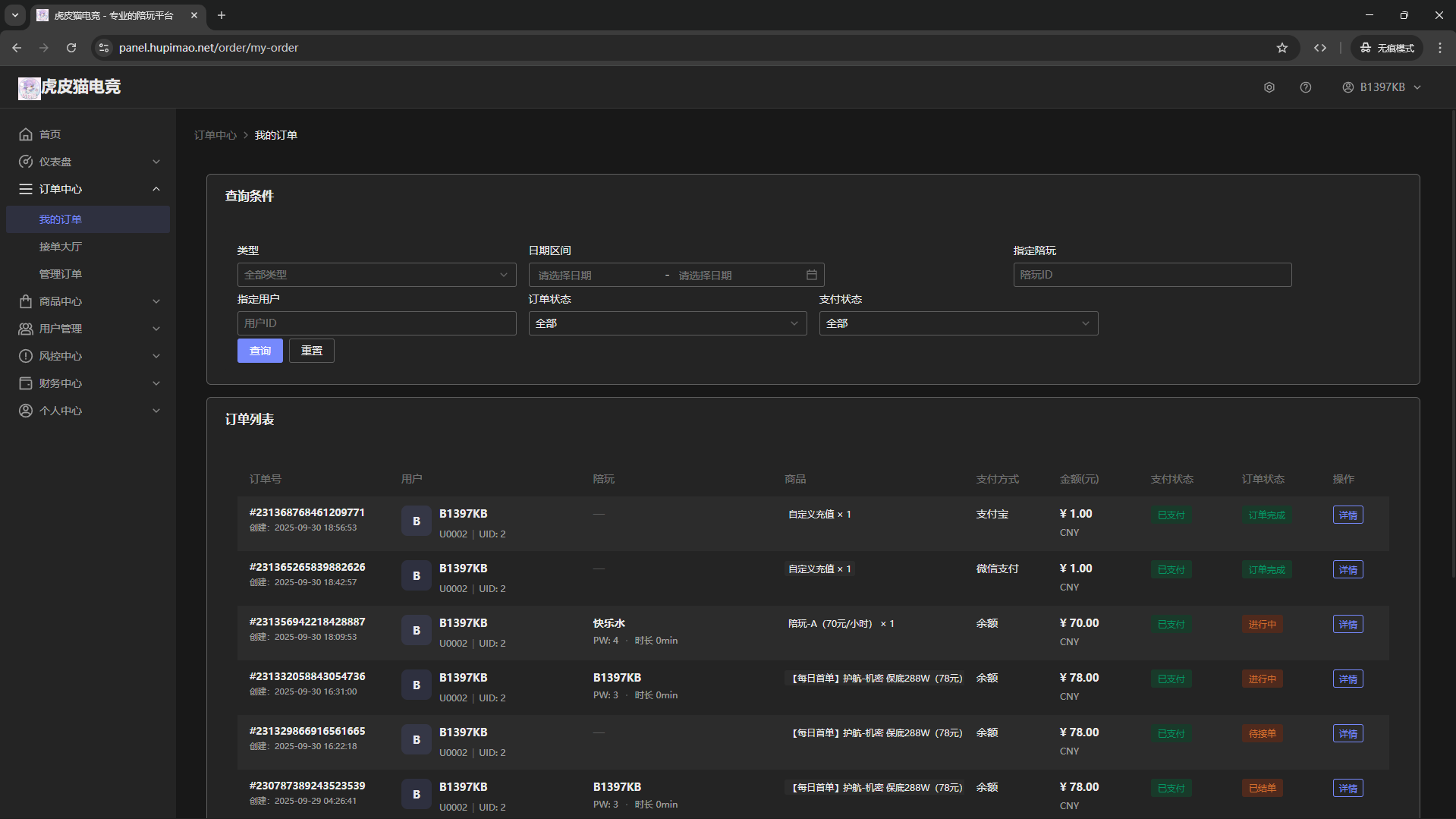Open the order status dropdown

667,323
